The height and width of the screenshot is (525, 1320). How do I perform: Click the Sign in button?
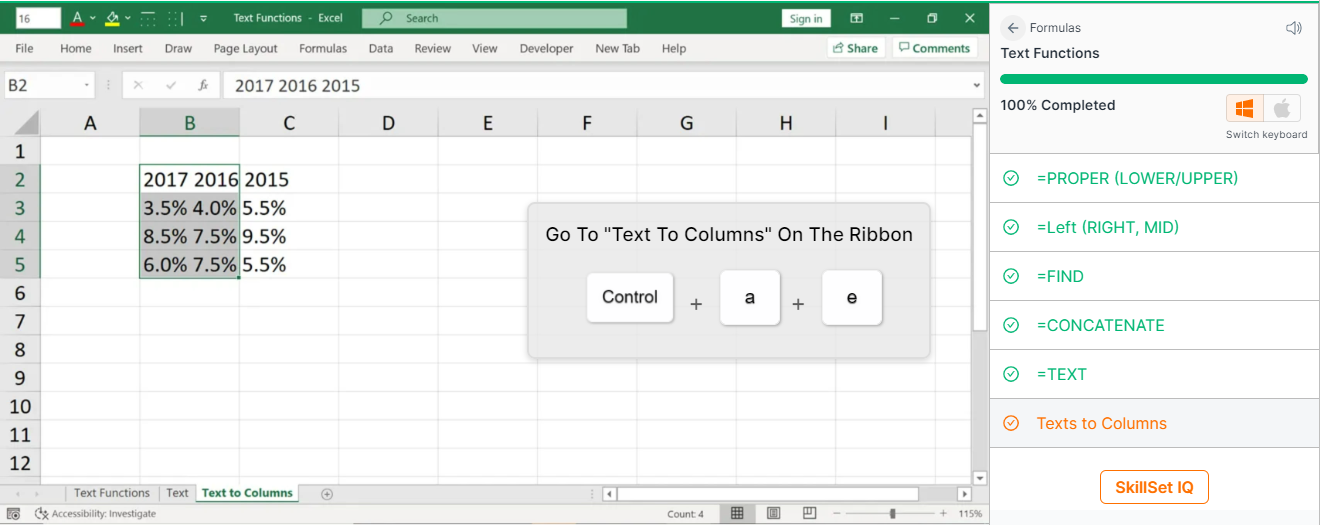coord(806,18)
